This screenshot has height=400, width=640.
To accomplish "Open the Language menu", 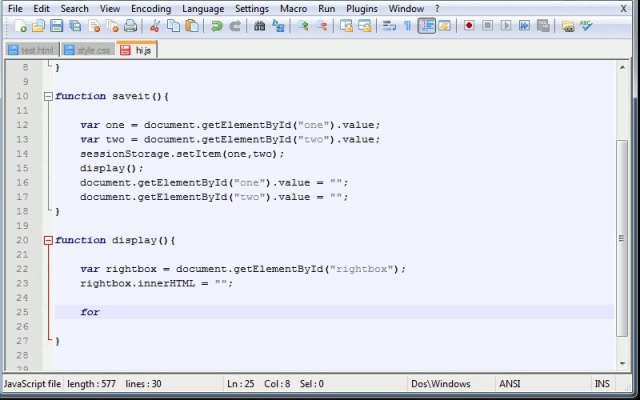I will pyautogui.click(x=203, y=9).
